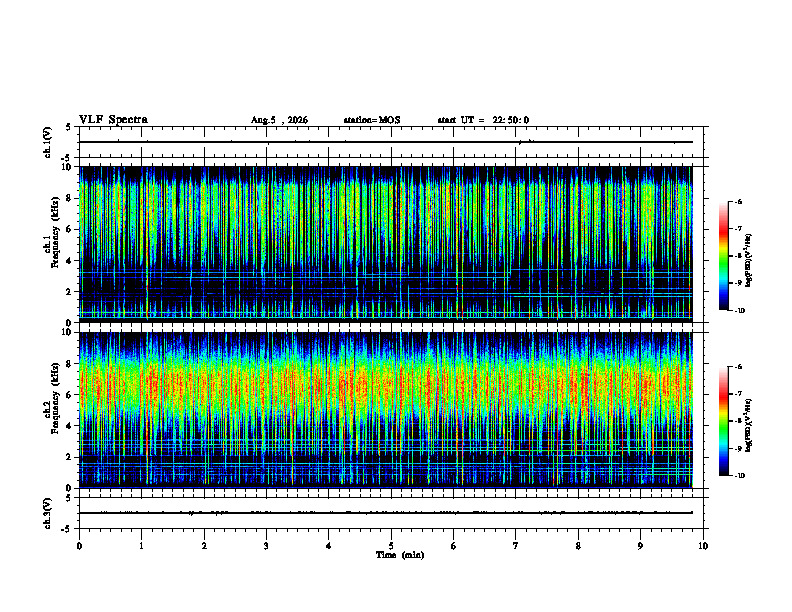
Task: Click the ch.3 voltage waveform trace
Action: (385, 513)
